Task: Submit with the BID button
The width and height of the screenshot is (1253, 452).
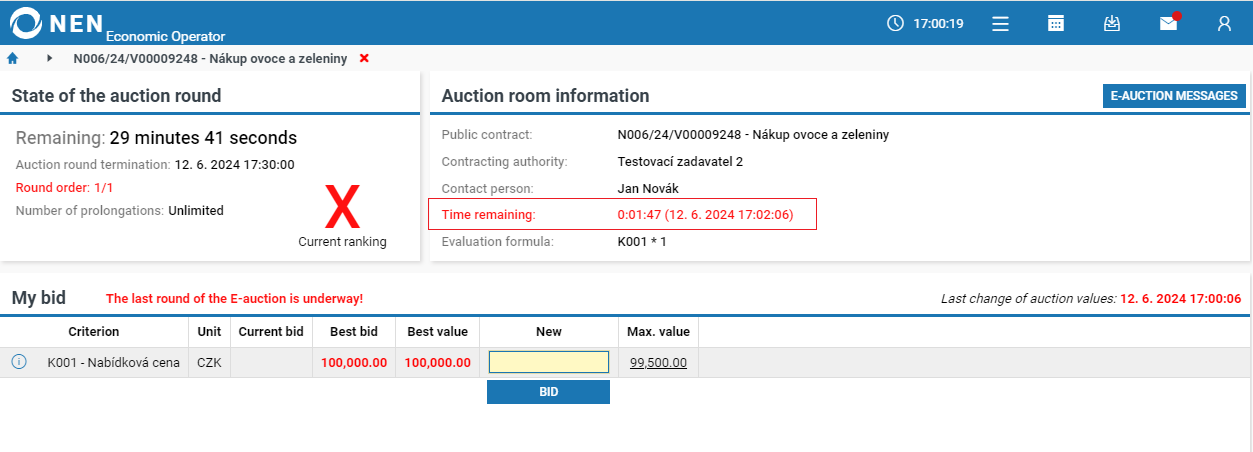Action: (x=548, y=392)
